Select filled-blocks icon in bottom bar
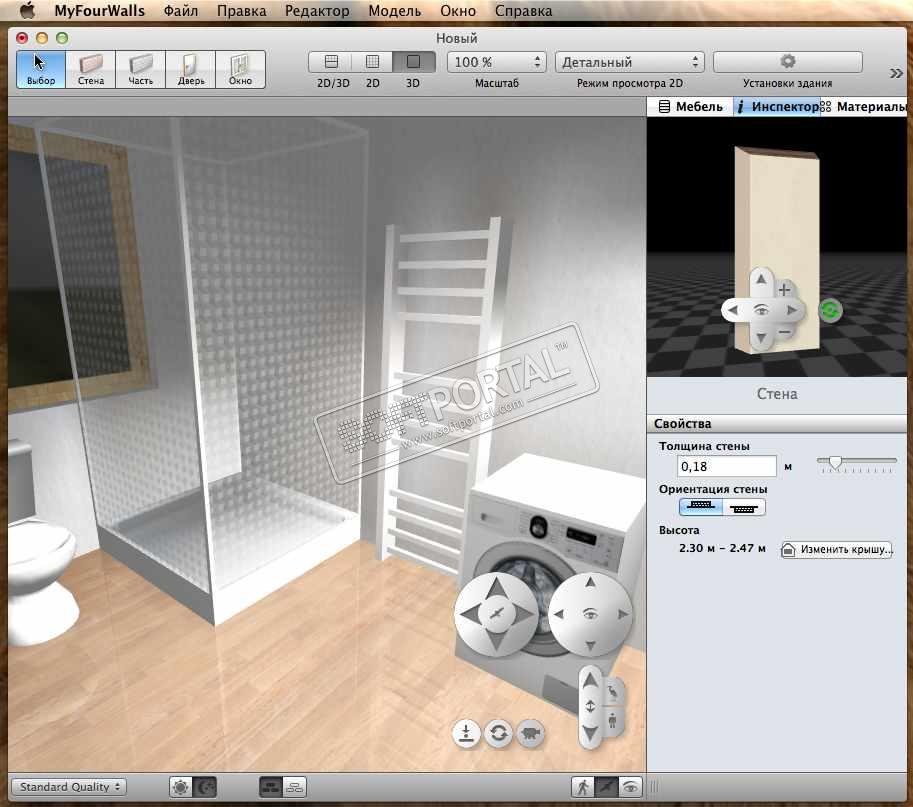Image resolution: width=913 pixels, height=807 pixels. (271, 787)
